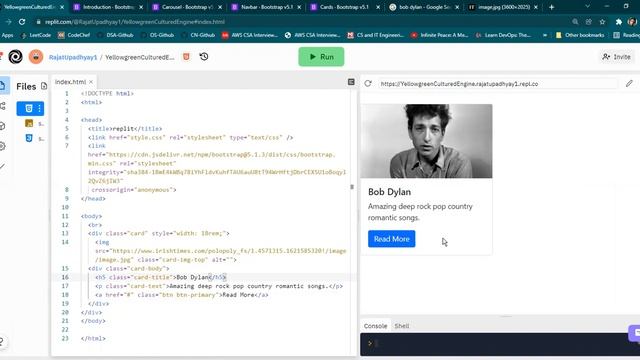Switch to the index.html editor tab
640x360 pixels.
(x=70, y=82)
